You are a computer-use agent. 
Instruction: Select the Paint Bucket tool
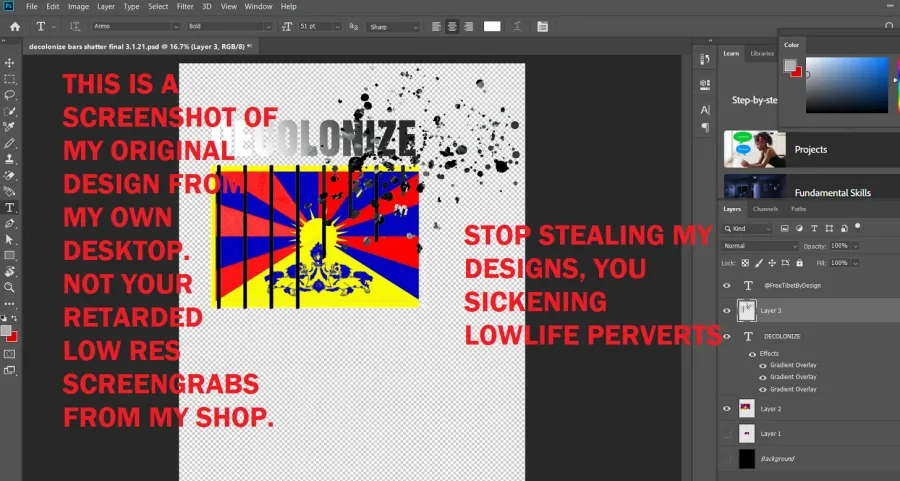pyautogui.click(x=10, y=192)
